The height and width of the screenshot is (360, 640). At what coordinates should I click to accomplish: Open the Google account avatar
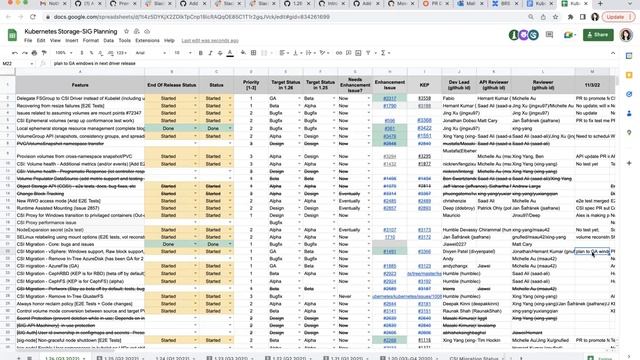point(626,35)
